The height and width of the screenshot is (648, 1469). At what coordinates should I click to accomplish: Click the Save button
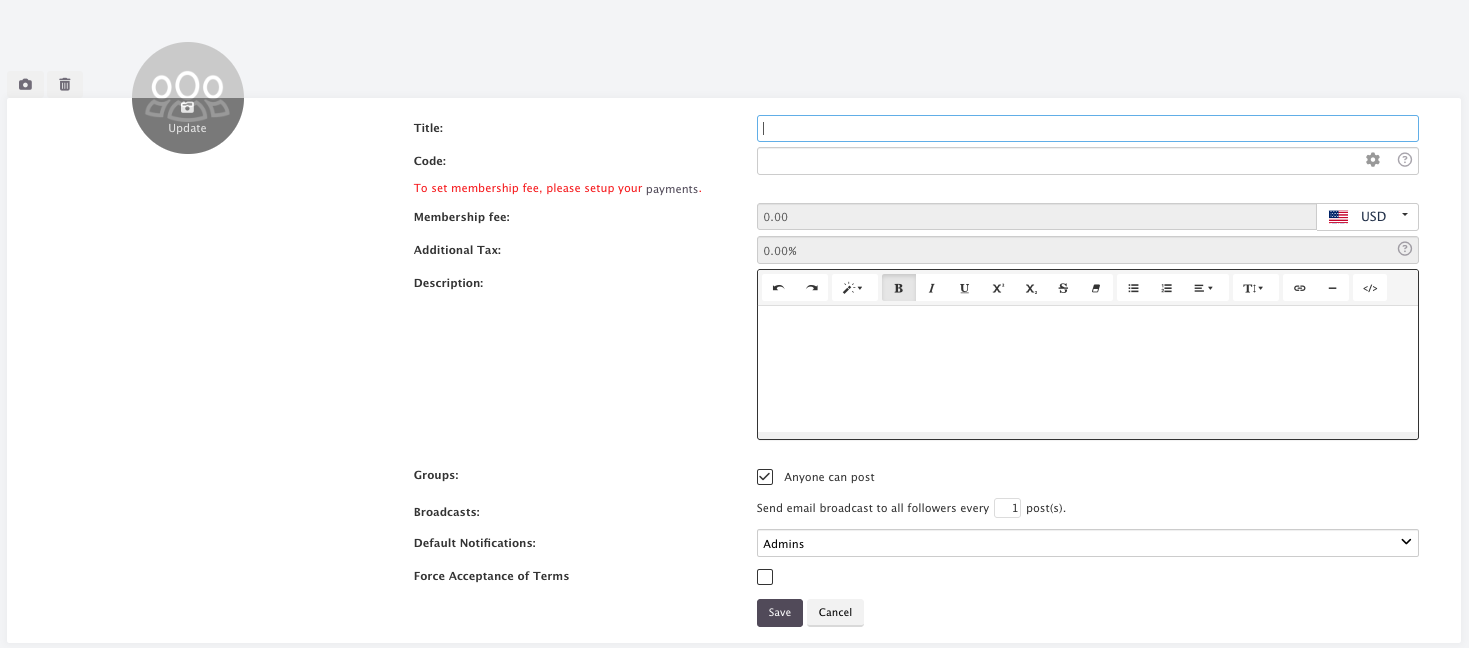pyautogui.click(x=779, y=613)
